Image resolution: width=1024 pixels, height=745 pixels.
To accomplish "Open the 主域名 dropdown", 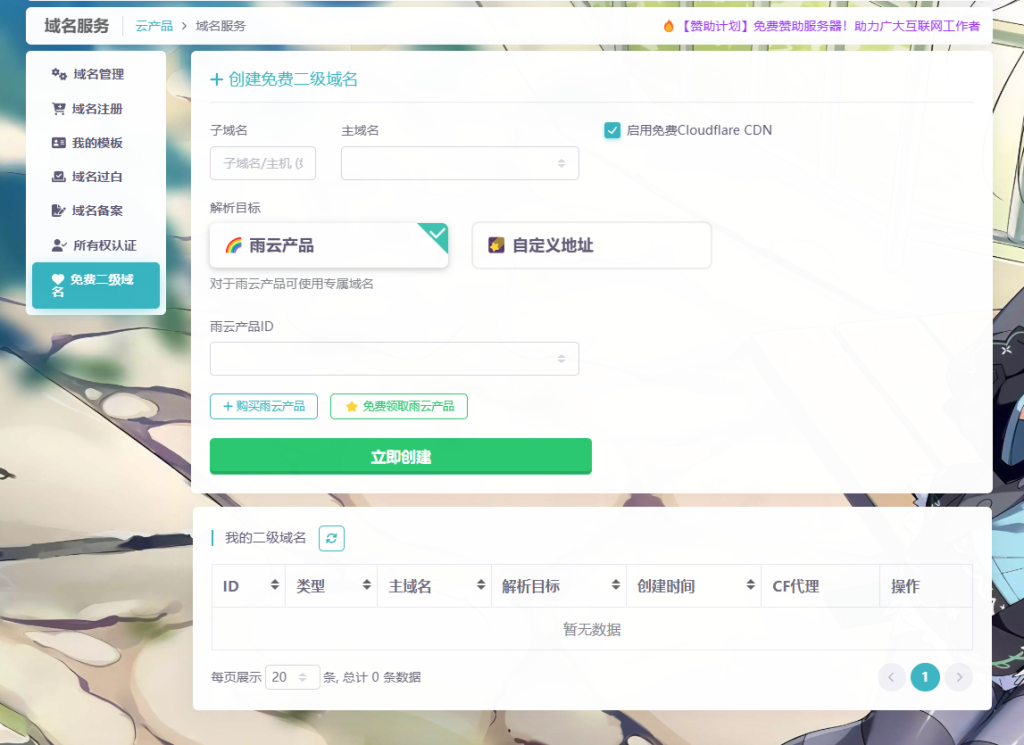I will (460, 163).
